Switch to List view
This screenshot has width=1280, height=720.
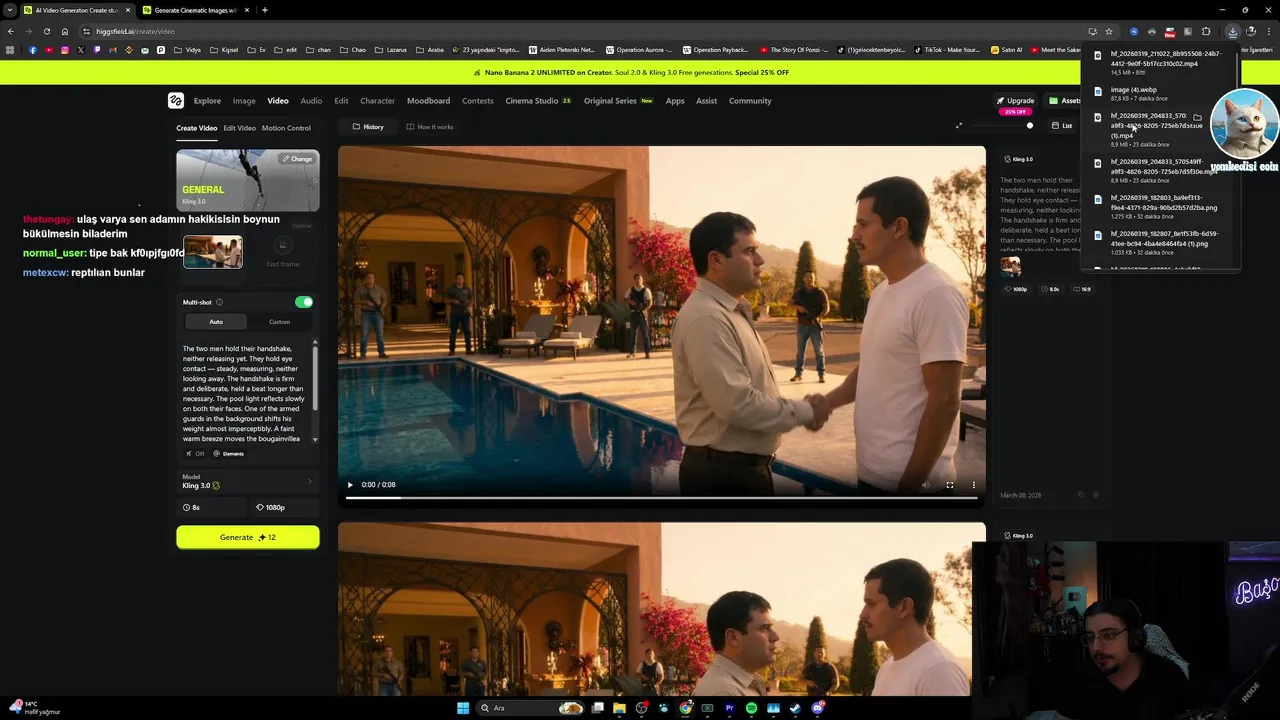click(x=1062, y=126)
